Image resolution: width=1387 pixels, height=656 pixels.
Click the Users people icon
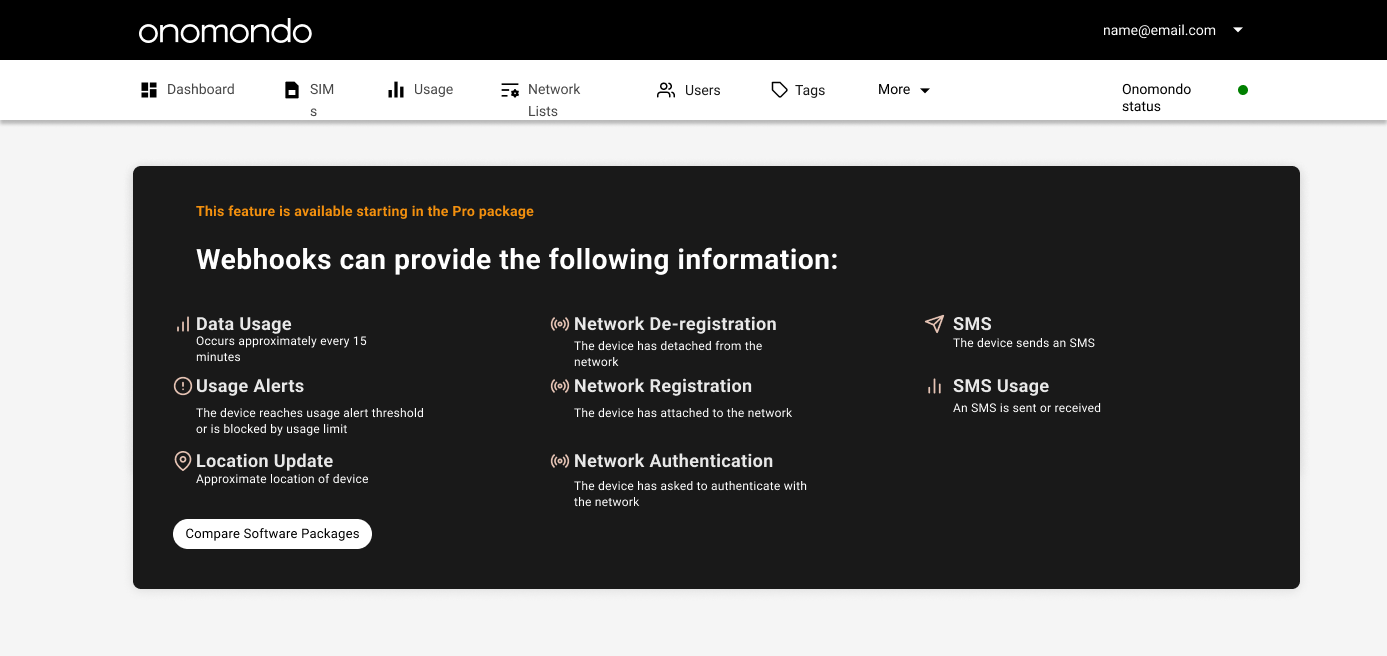pos(666,90)
